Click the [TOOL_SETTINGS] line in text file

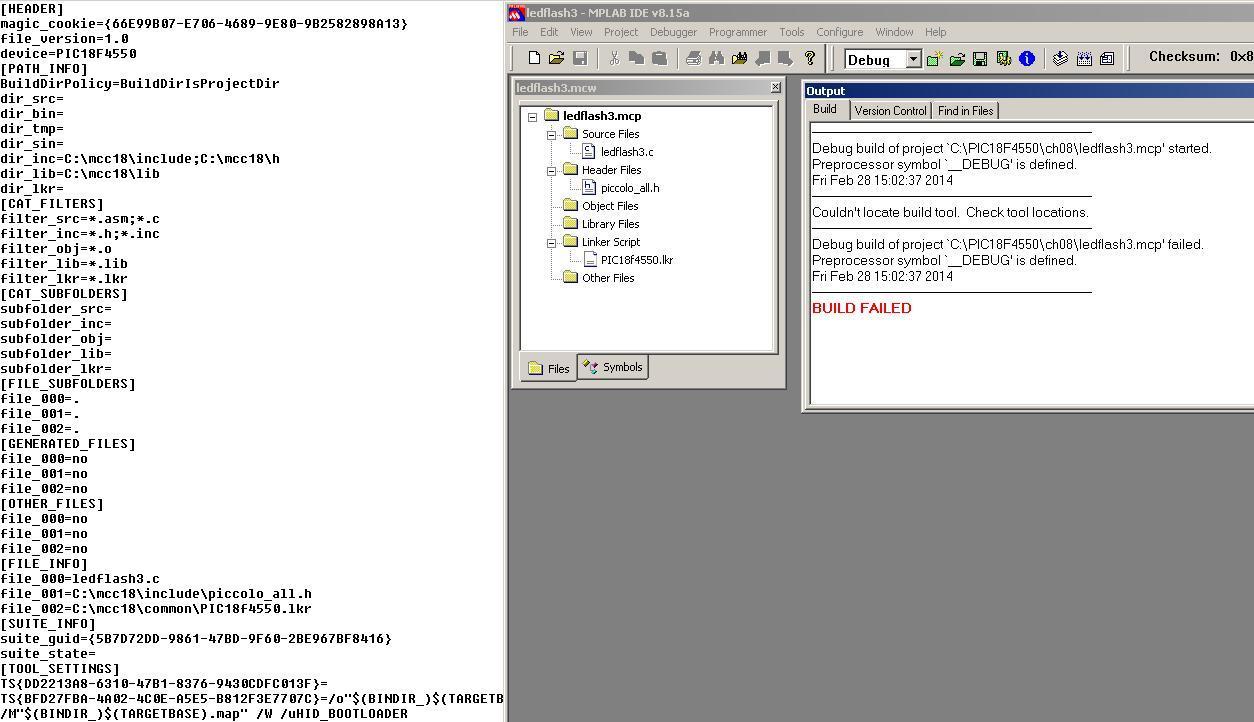(x=60, y=669)
